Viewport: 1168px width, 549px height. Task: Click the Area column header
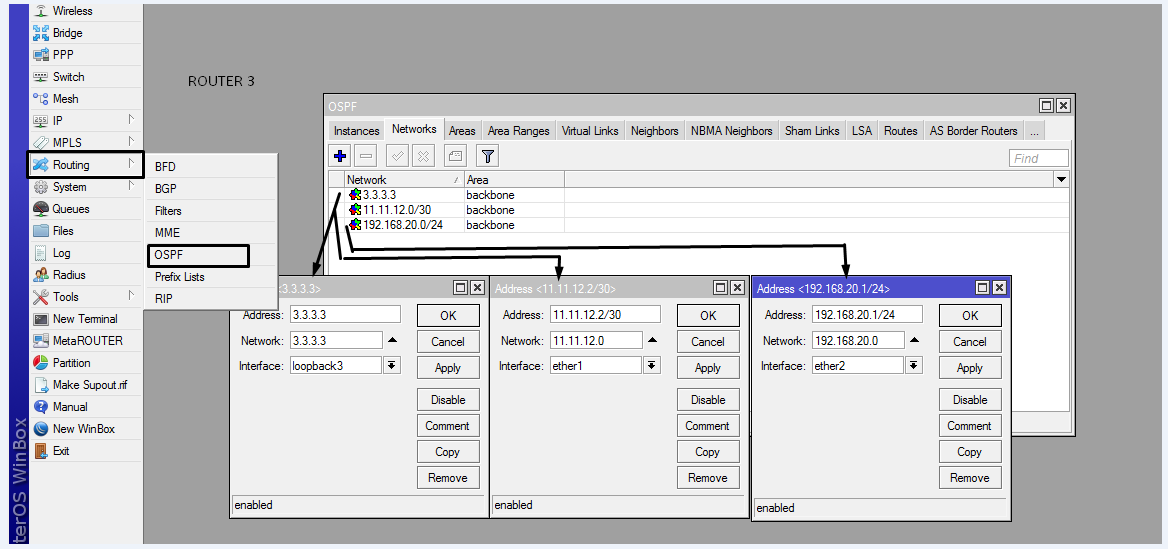tap(514, 180)
